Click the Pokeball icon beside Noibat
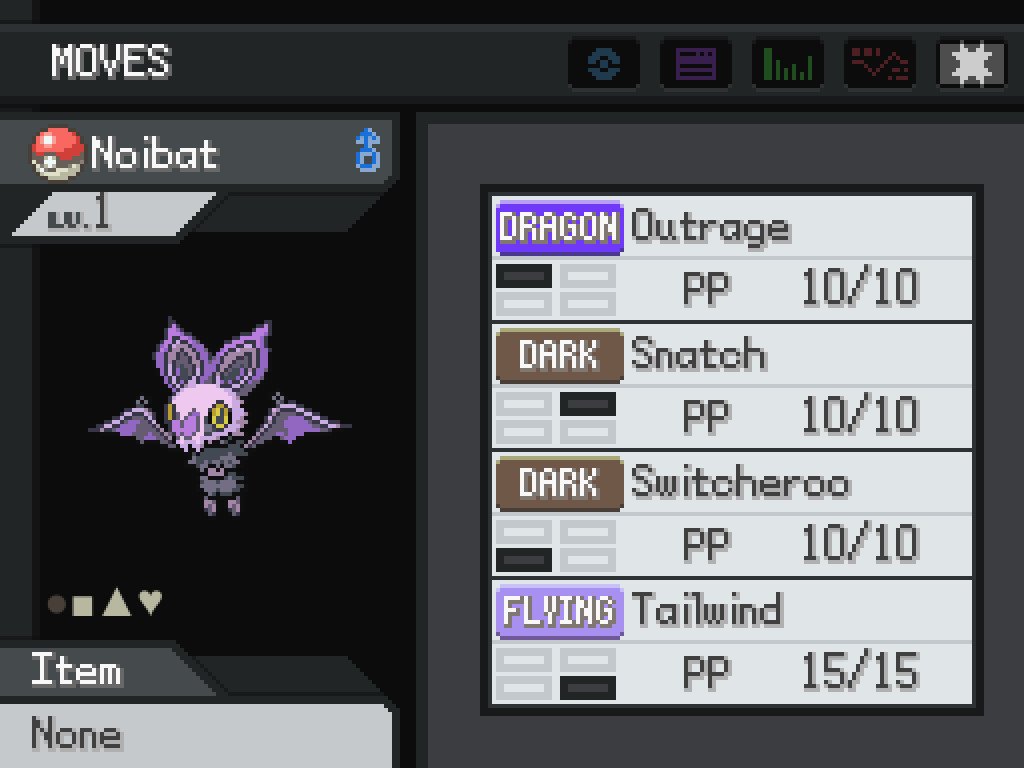Viewport: 1024px width, 768px height. point(57,154)
